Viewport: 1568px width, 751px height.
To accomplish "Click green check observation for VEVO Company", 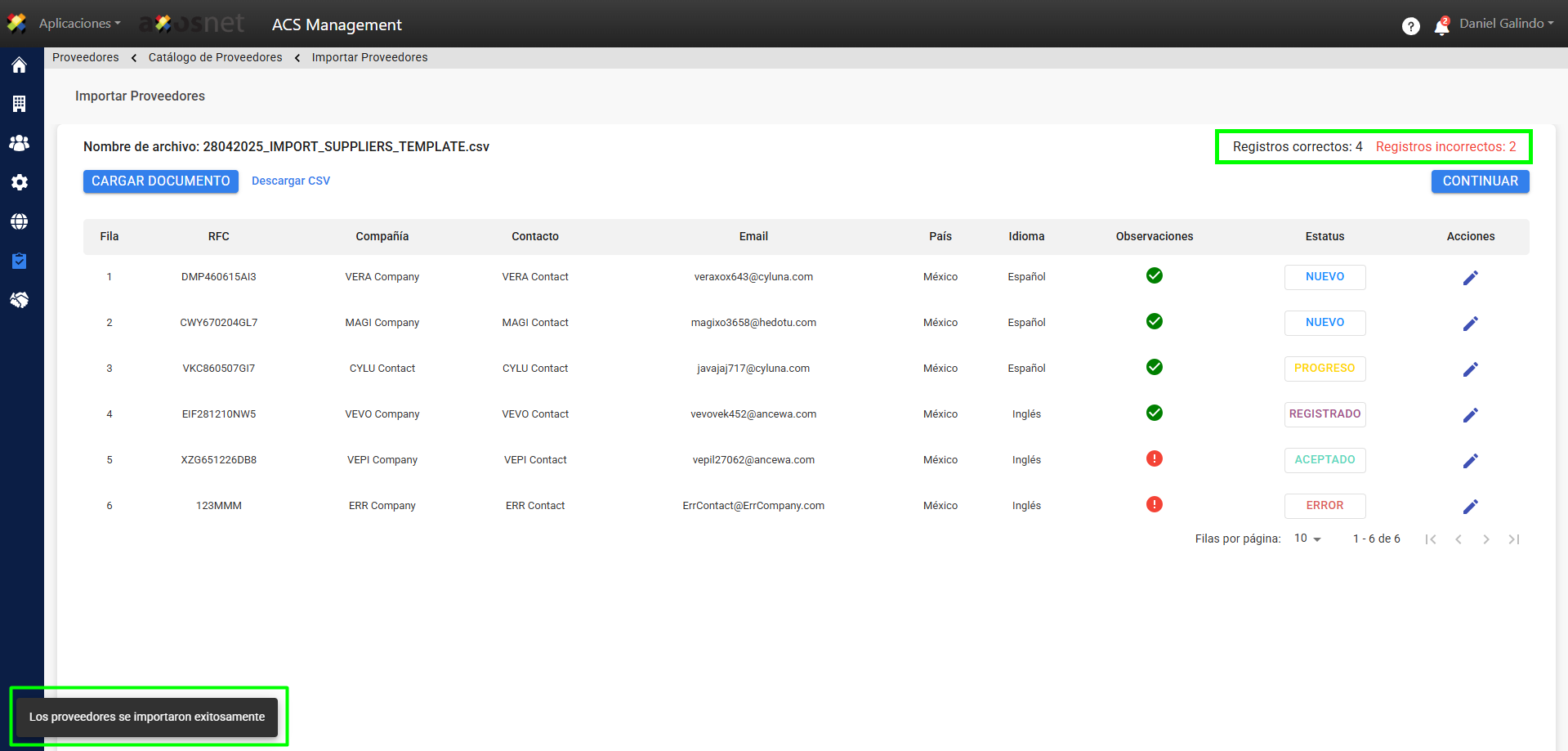I will (x=1154, y=413).
